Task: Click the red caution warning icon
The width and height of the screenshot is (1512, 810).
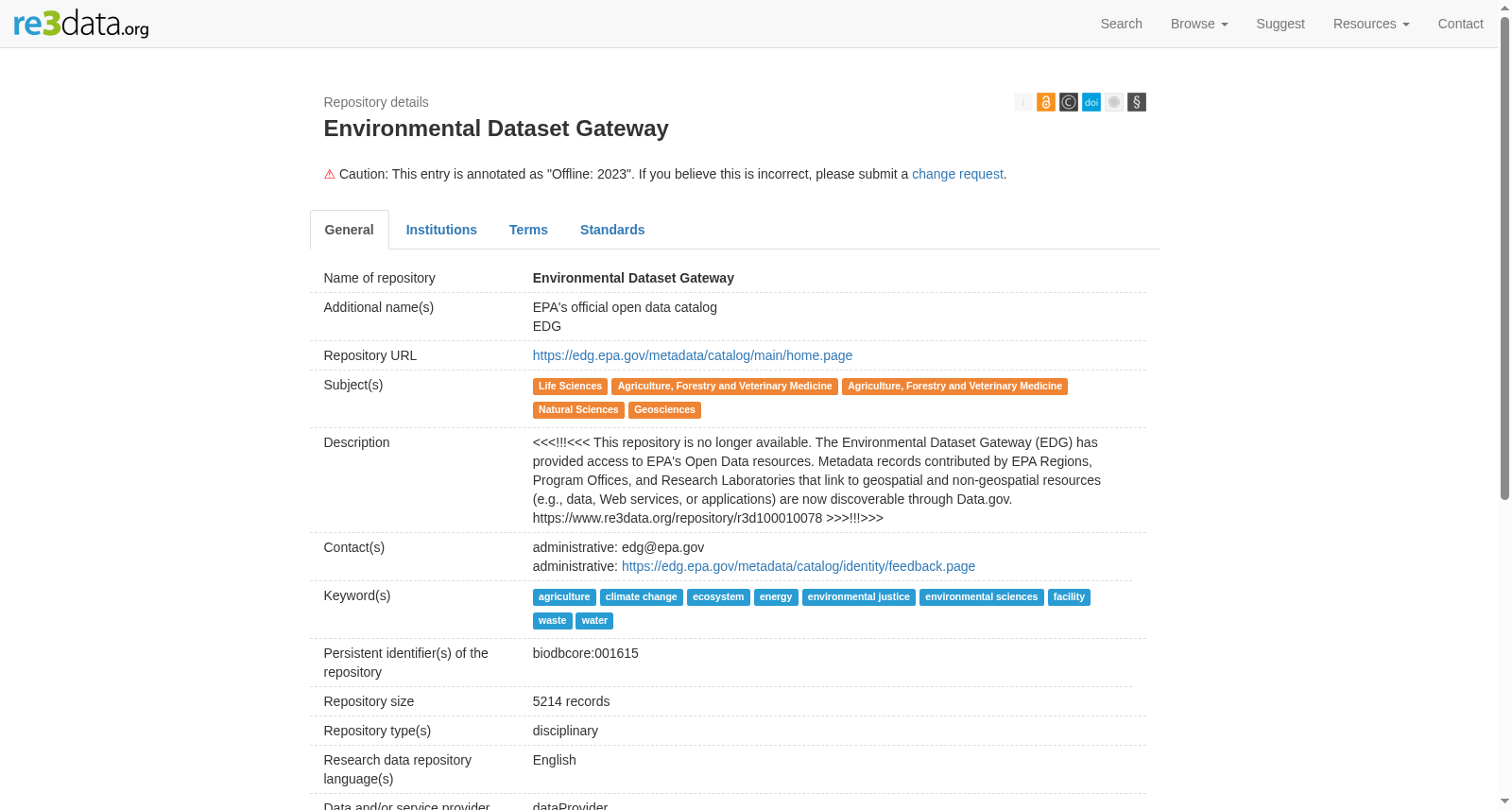Action: [x=330, y=174]
